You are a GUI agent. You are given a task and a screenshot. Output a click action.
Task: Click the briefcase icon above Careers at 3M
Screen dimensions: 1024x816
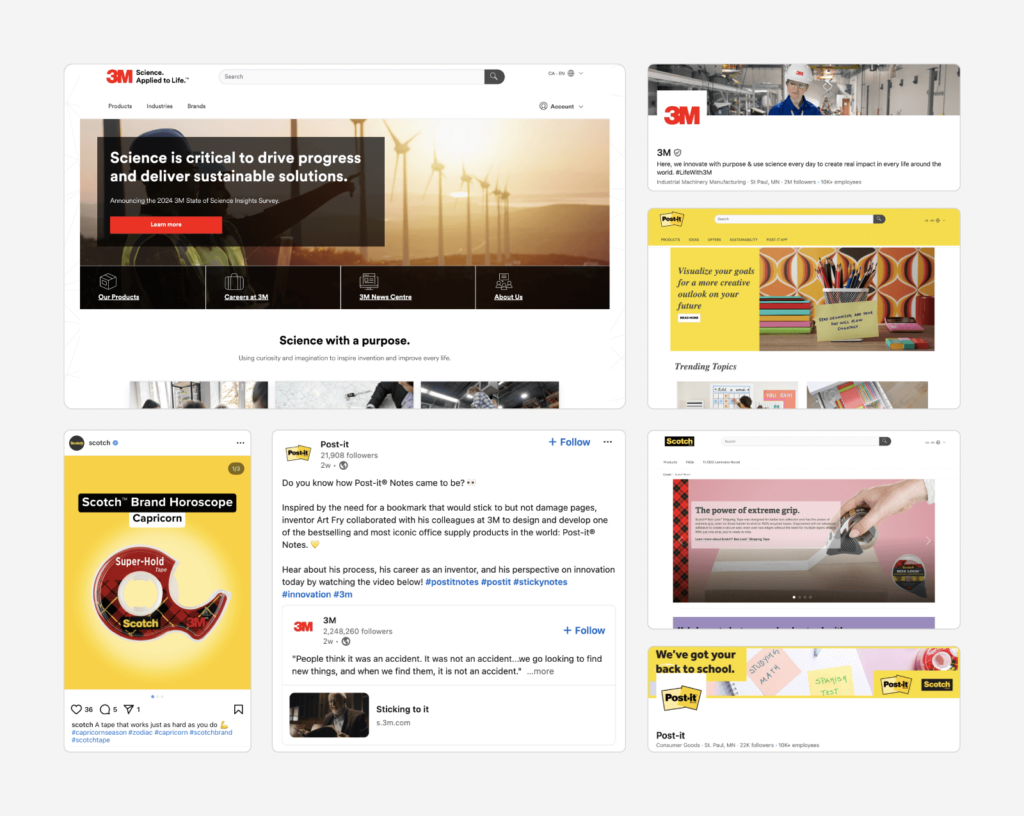pos(234,281)
